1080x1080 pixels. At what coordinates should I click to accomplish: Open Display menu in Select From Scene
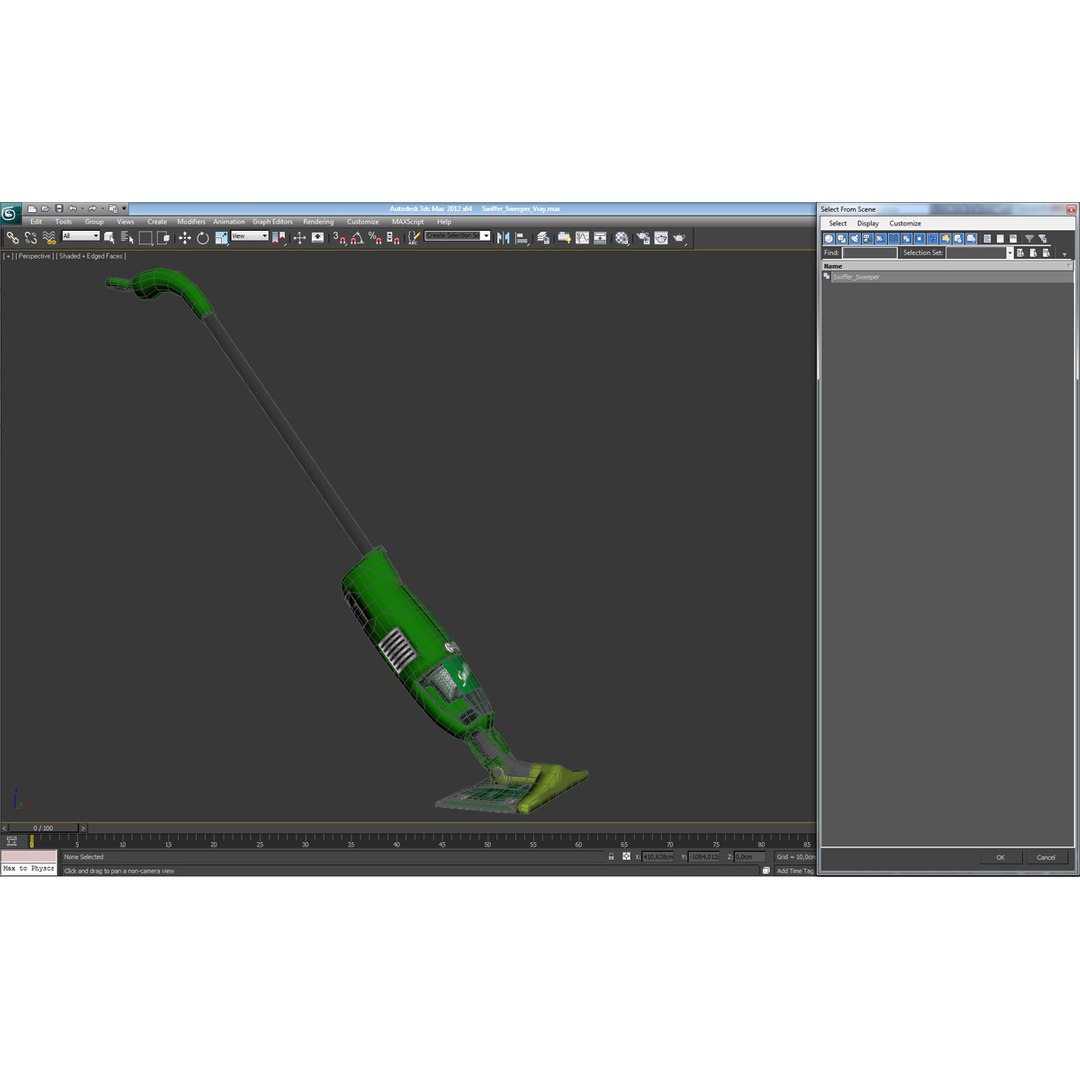868,223
